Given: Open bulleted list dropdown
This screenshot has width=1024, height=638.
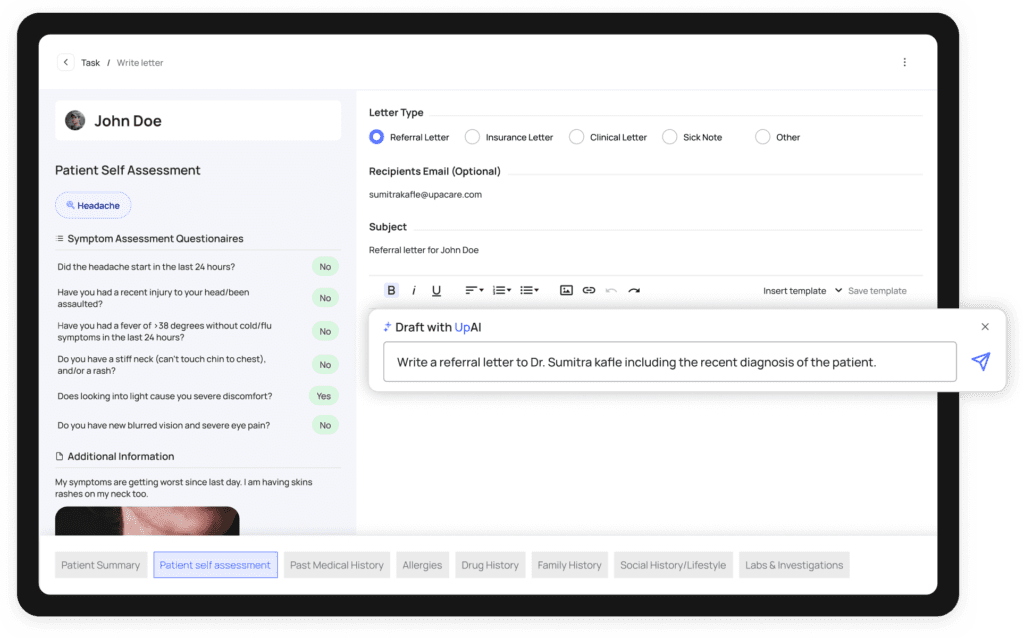Looking at the screenshot, I should tap(529, 291).
